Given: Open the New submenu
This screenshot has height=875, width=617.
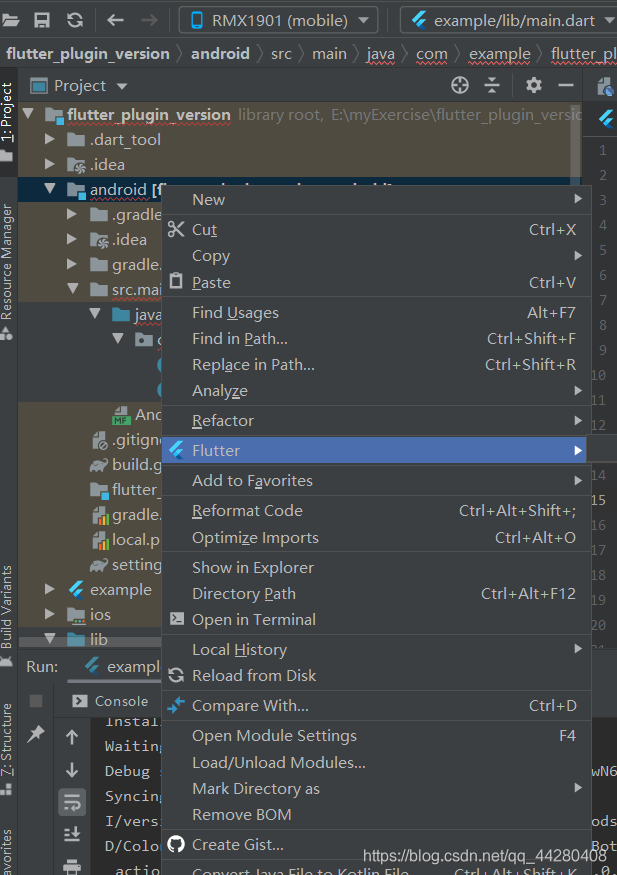Looking at the screenshot, I should click(376, 200).
